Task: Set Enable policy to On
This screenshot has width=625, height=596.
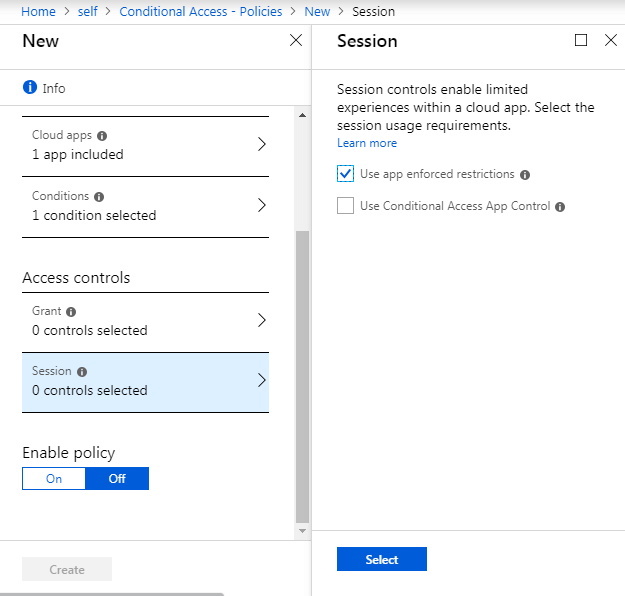Action: [54, 479]
